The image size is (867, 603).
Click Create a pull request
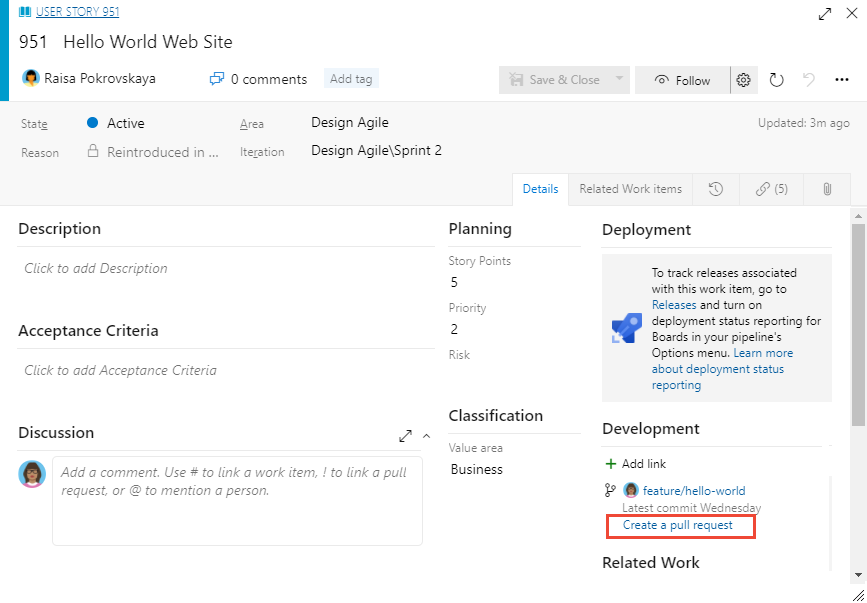pos(680,525)
